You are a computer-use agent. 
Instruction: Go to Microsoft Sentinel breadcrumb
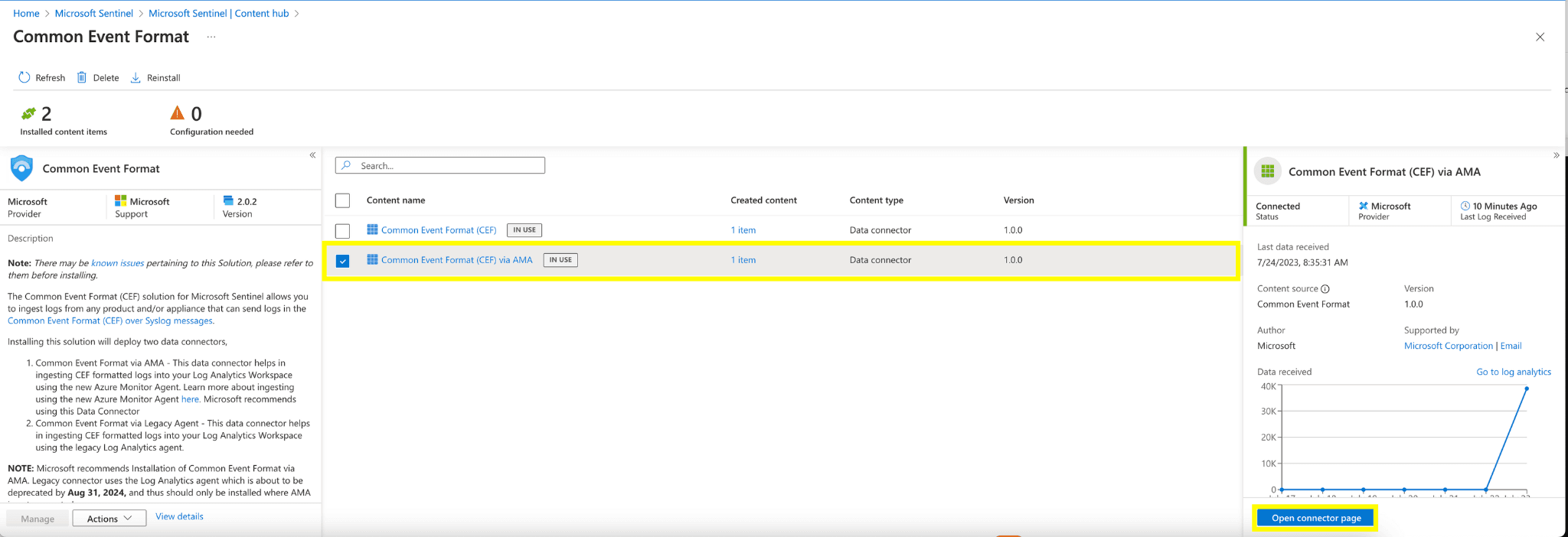pos(93,13)
